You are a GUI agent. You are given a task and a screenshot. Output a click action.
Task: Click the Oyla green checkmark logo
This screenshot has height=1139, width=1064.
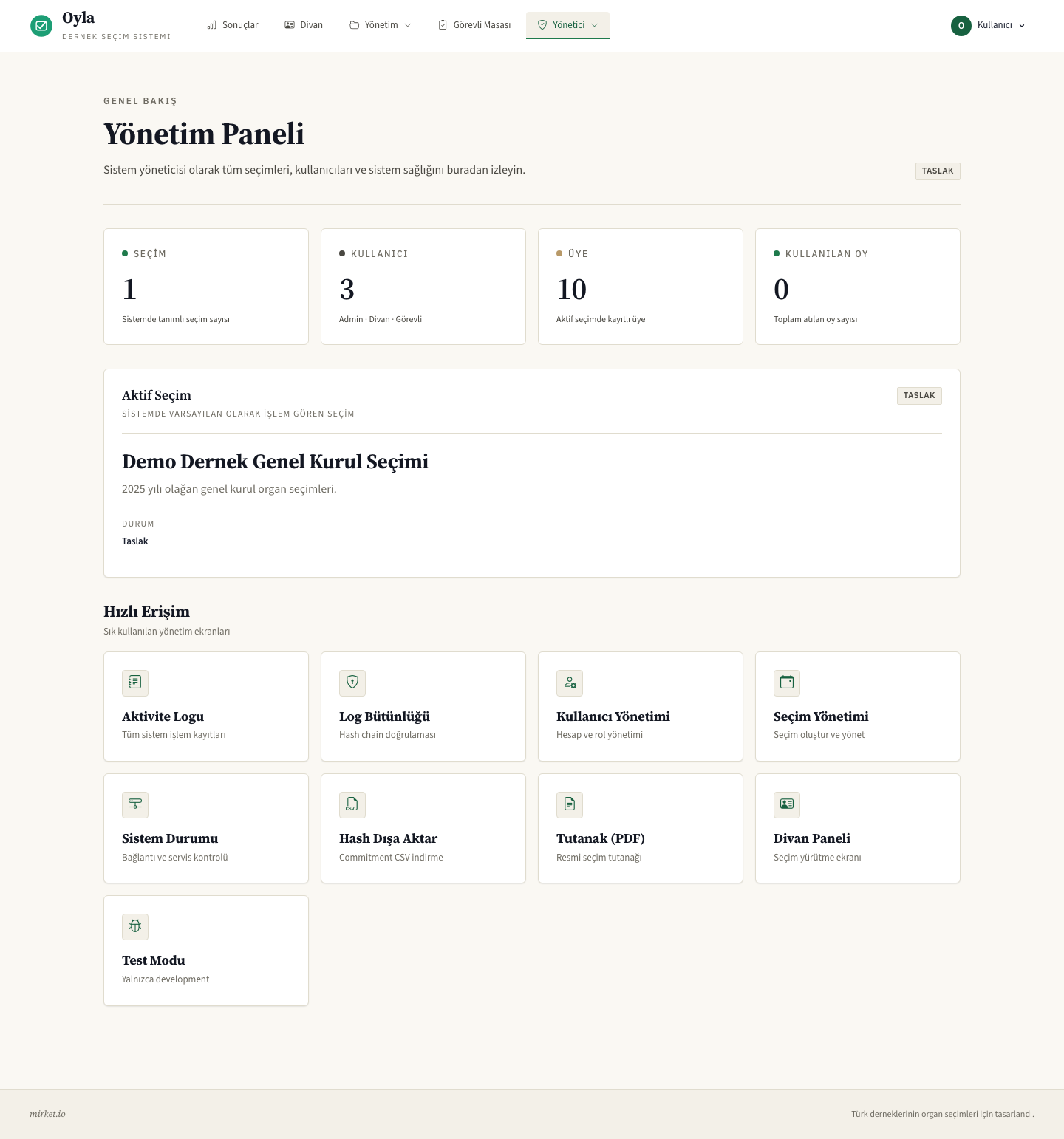[x=41, y=26]
